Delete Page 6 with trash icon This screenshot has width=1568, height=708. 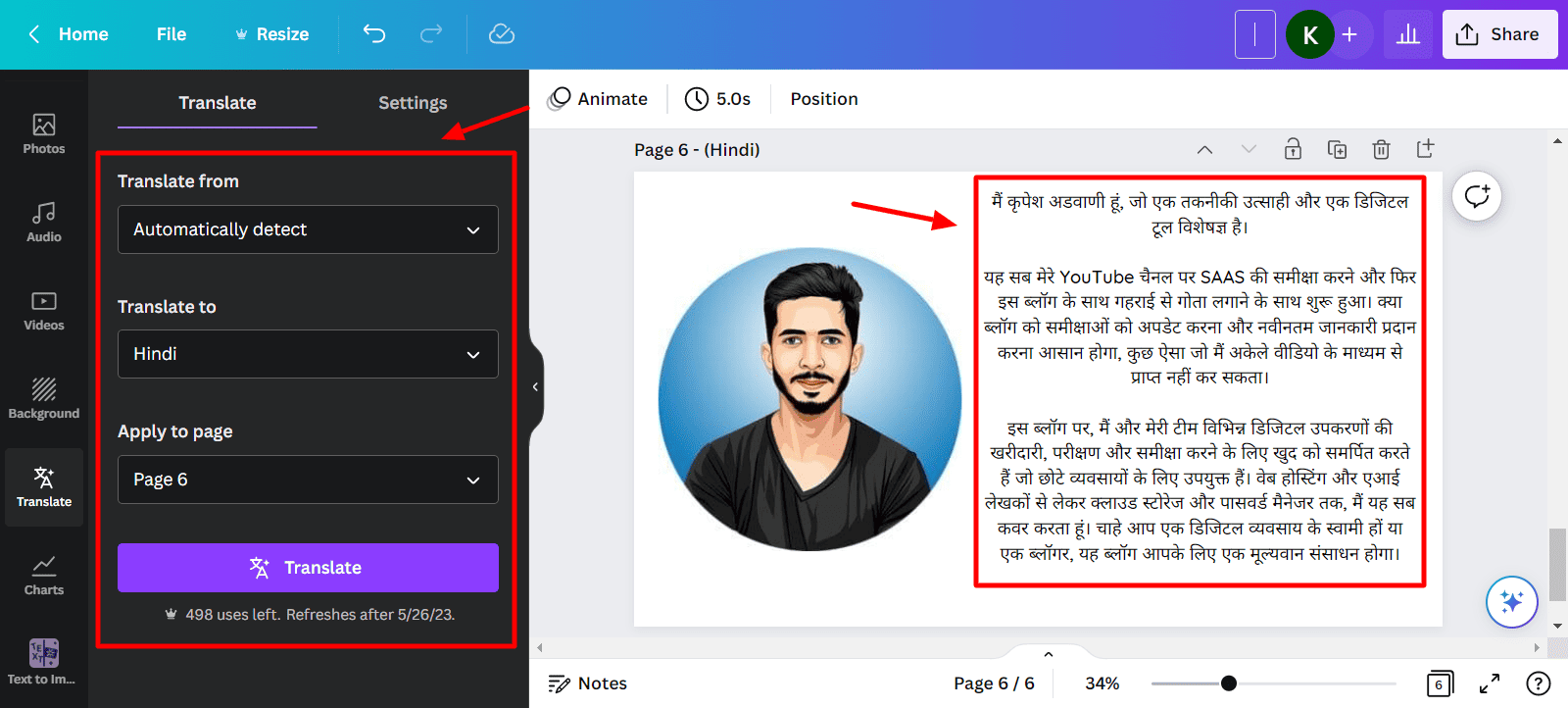pyautogui.click(x=1381, y=149)
